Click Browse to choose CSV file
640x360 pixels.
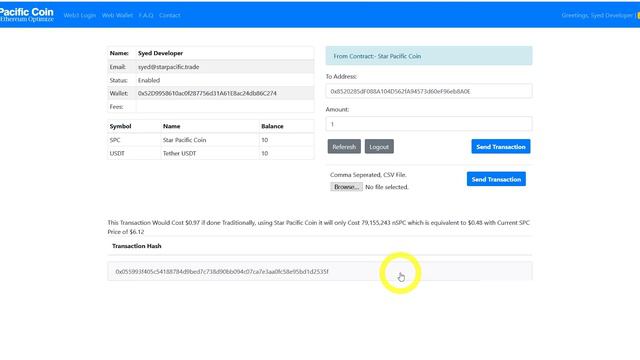click(x=346, y=187)
